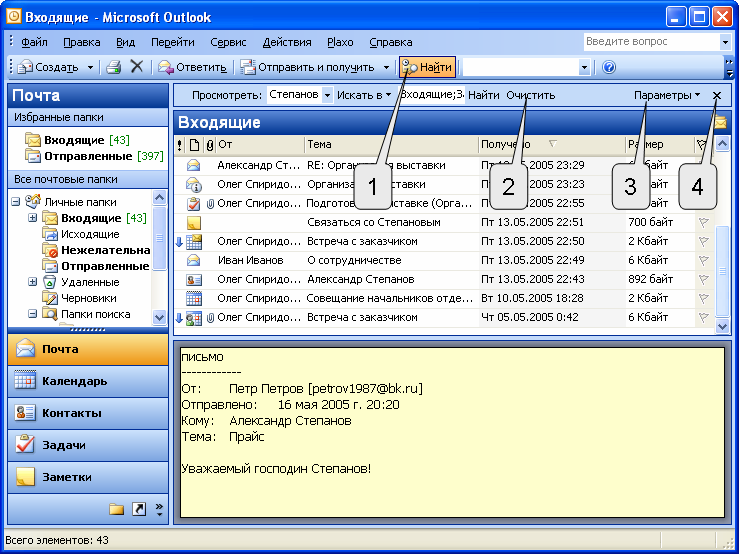Open the Сервис menu

pyautogui.click(x=228, y=42)
